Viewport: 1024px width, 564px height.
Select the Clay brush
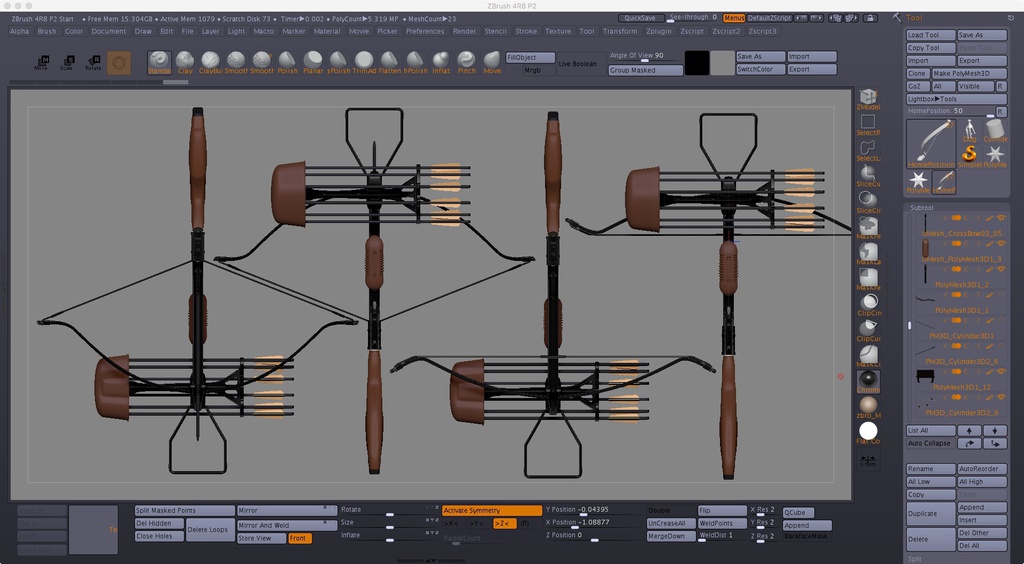click(x=185, y=63)
